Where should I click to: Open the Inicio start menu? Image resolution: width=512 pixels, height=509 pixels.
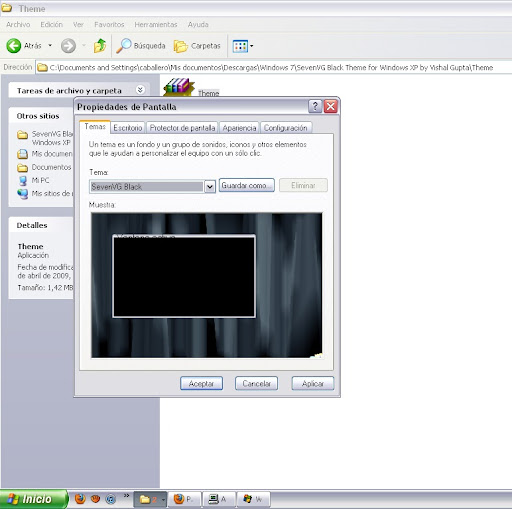tap(33, 499)
